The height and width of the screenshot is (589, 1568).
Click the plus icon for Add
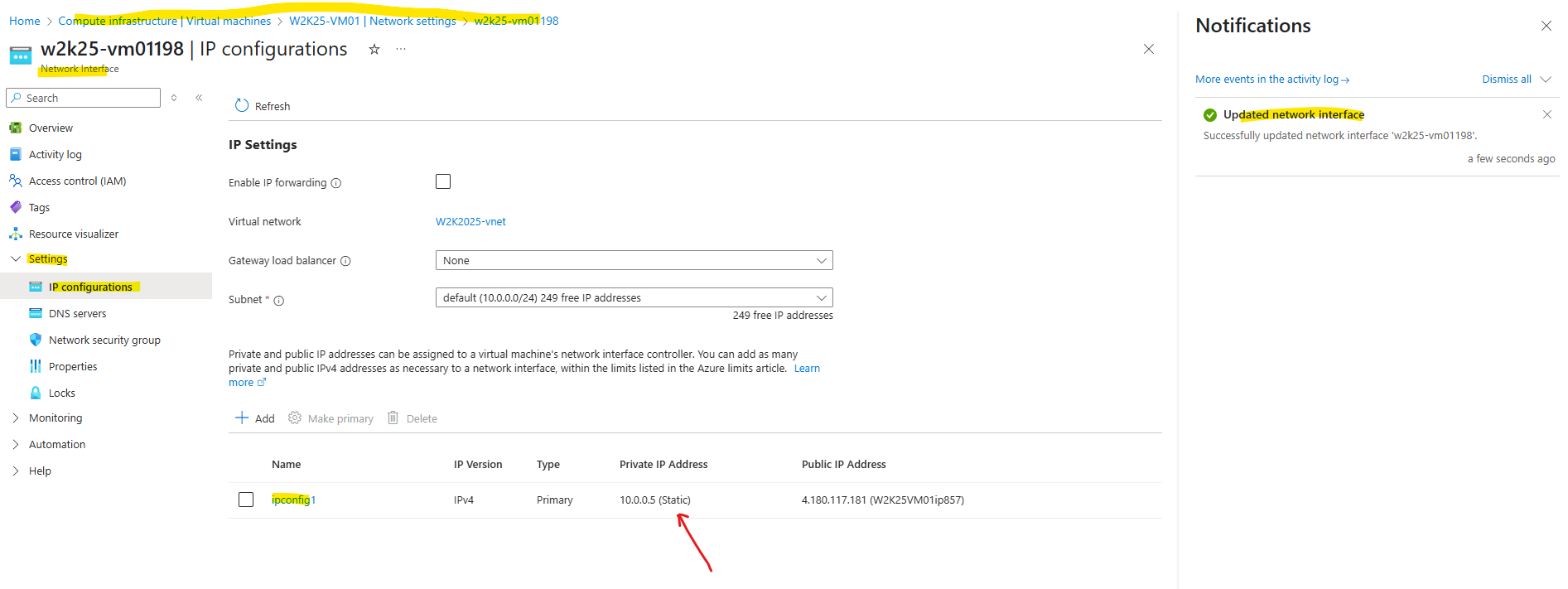tap(242, 418)
